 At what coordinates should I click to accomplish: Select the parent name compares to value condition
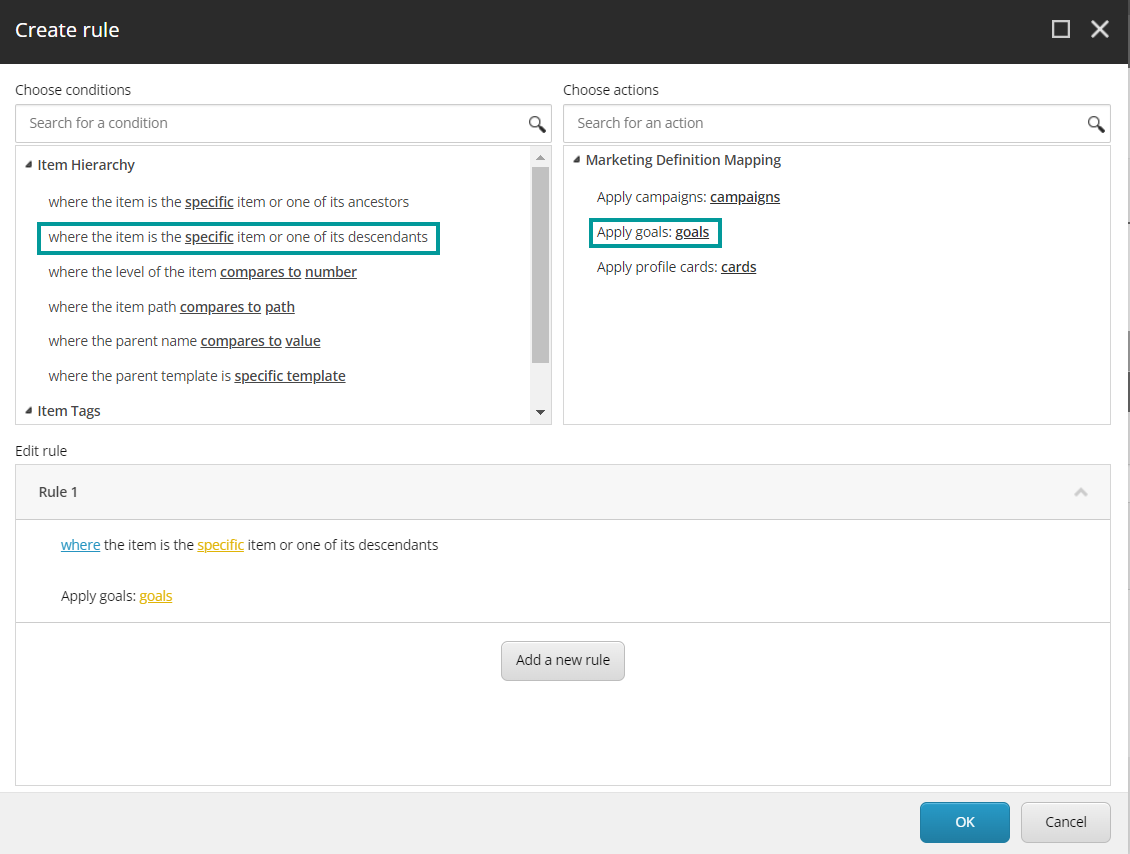[184, 341]
